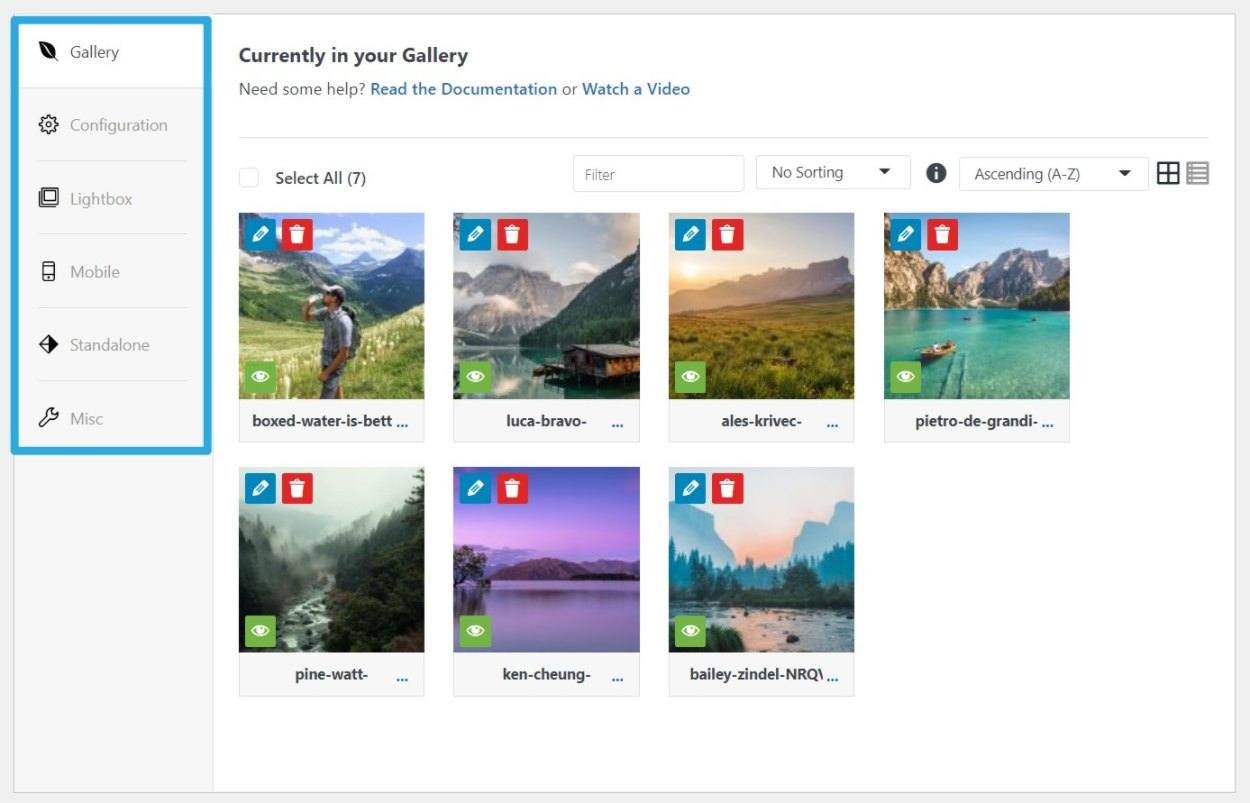This screenshot has height=803, width=1250.
Task: Expand the ellipsis next to pine-watt-
Action: point(402,678)
